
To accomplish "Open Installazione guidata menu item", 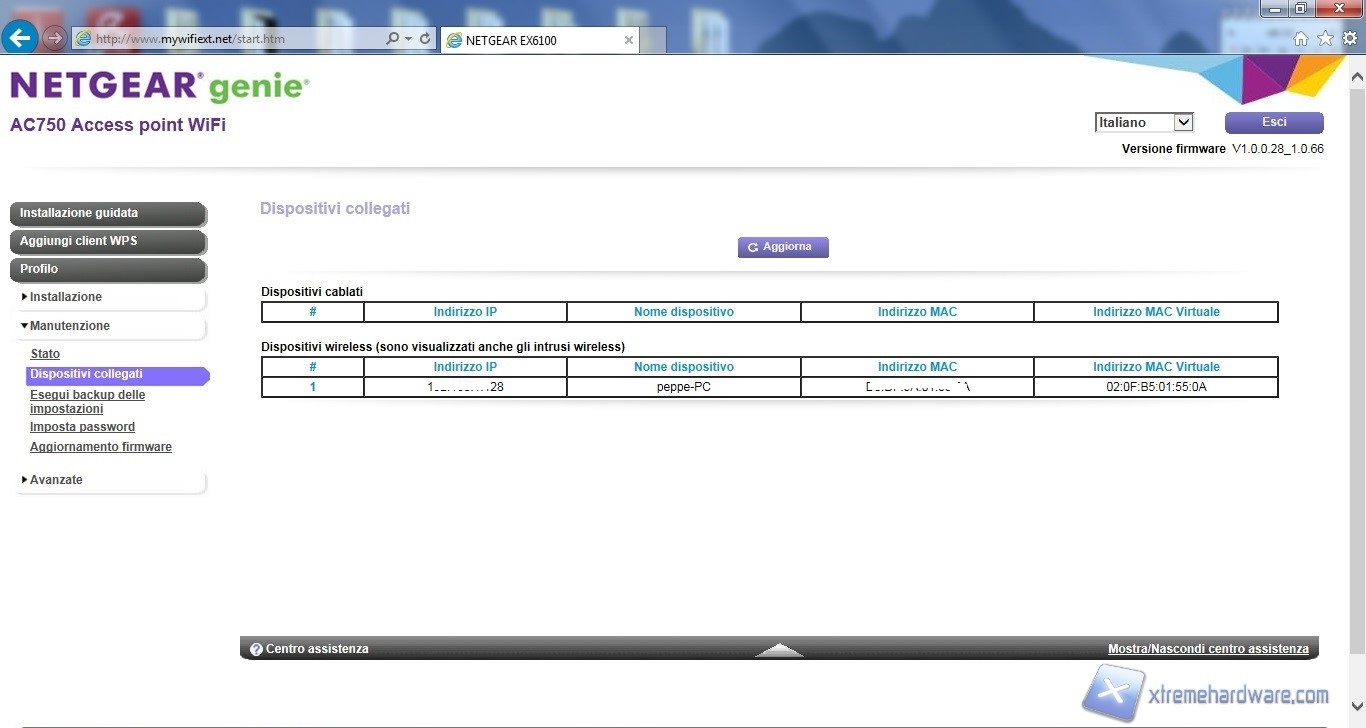I will pos(107,213).
